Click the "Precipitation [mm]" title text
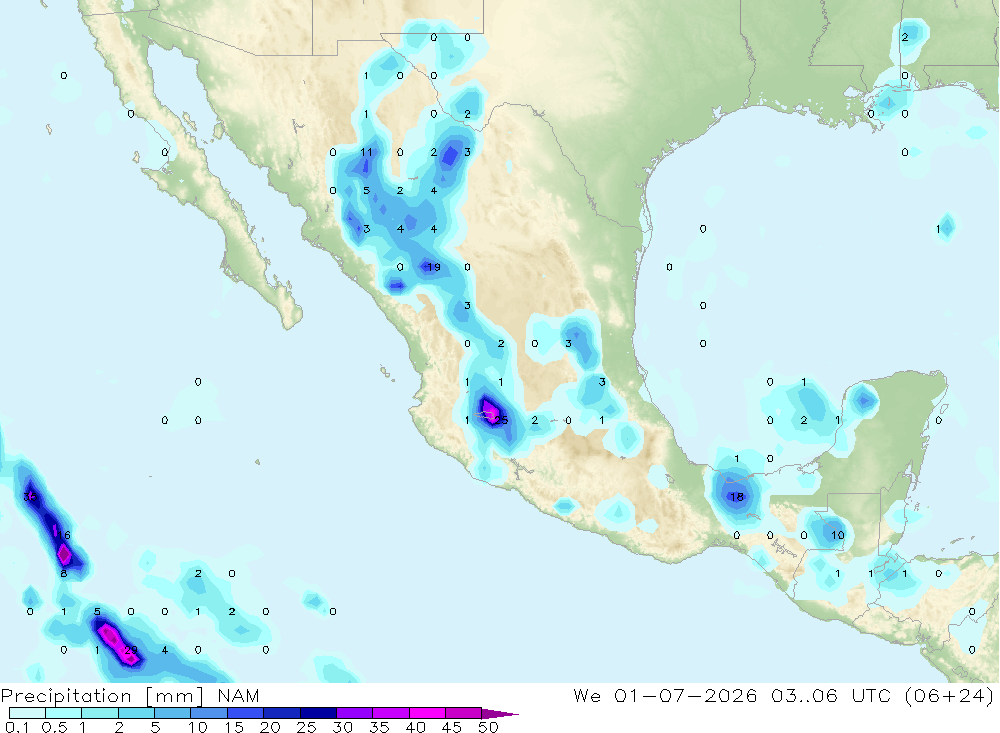 103,696
